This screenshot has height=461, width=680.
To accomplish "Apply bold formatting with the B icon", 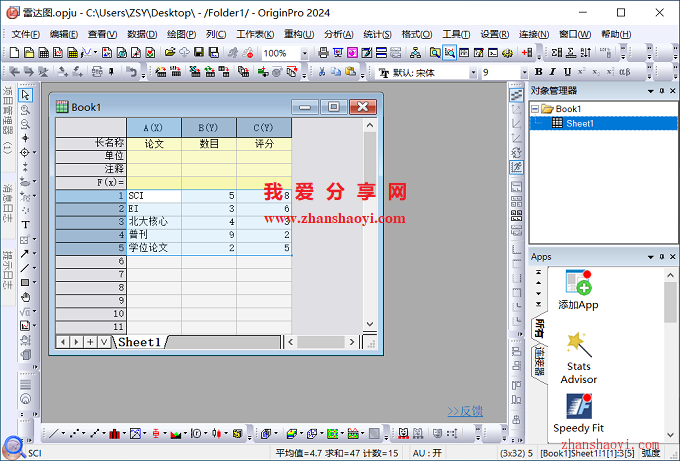I will pos(539,72).
